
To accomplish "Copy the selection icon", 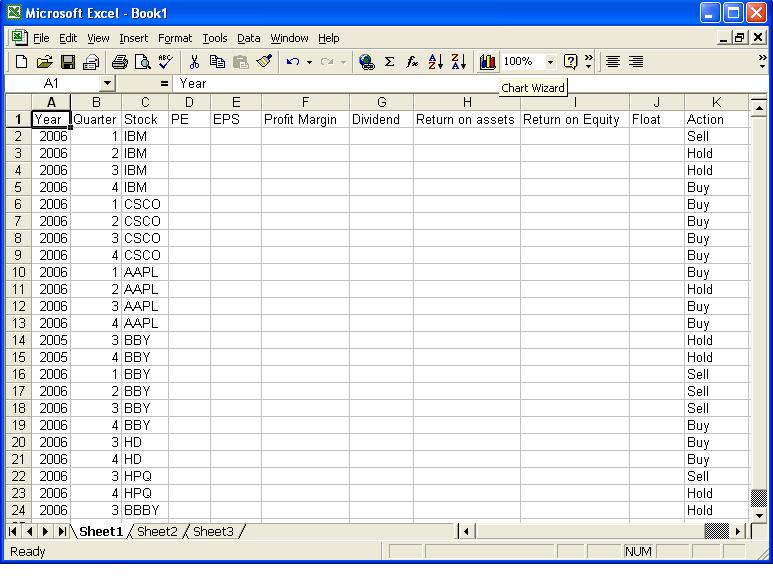I will (x=217, y=62).
